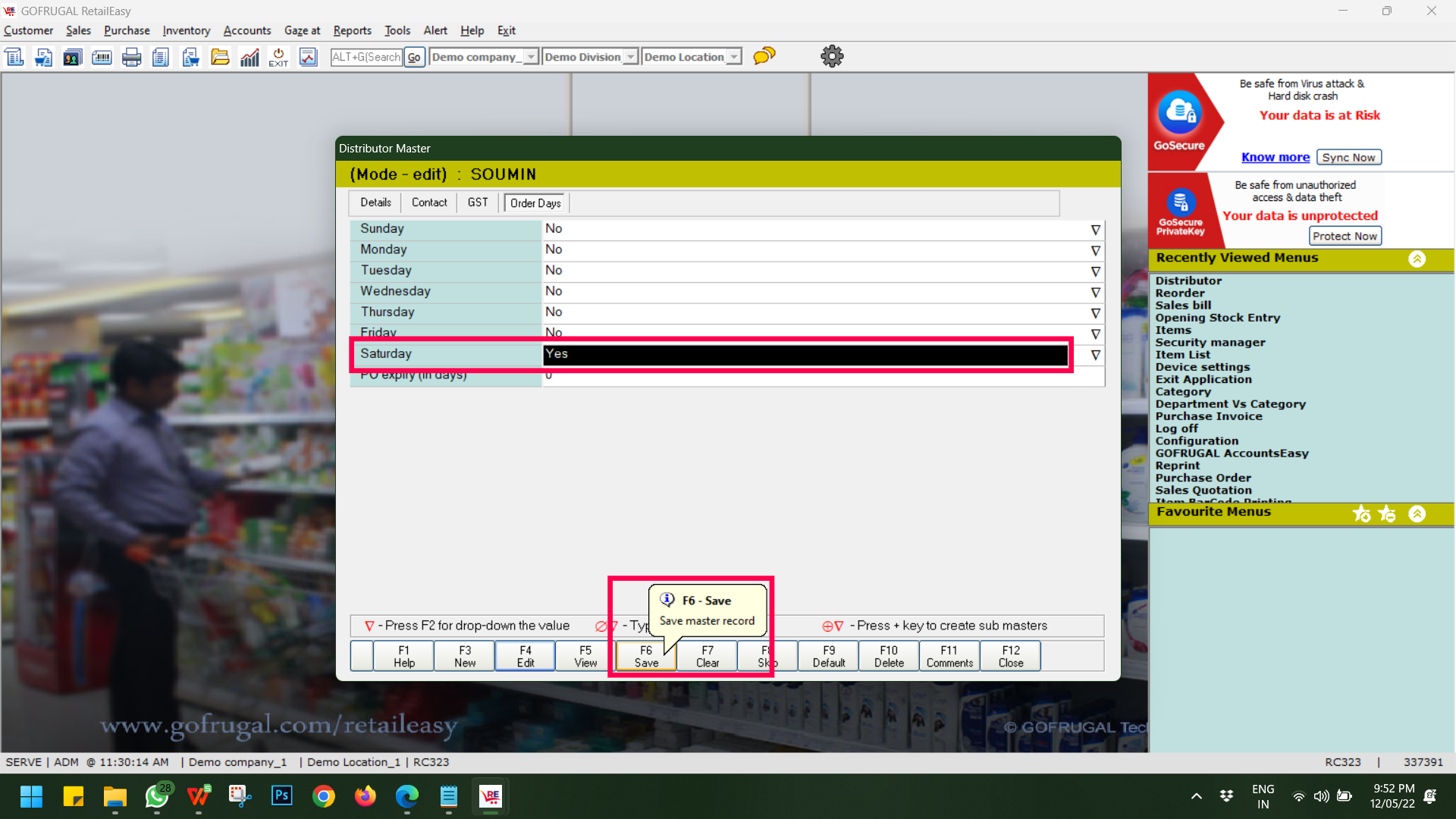The height and width of the screenshot is (819, 1456).
Task: Click Know more link in GoSecure panel
Action: (1275, 157)
